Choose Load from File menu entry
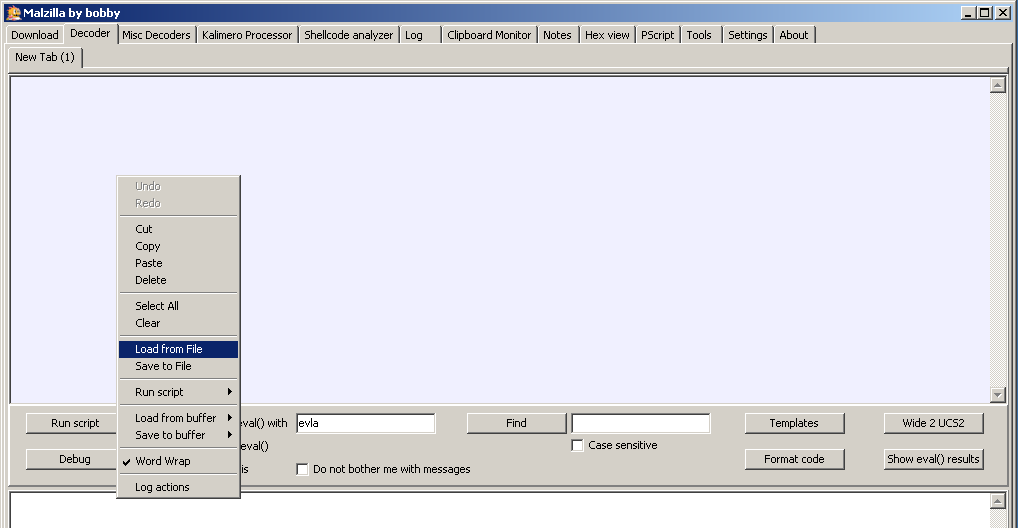The image size is (1018, 528). tap(169, 349)
